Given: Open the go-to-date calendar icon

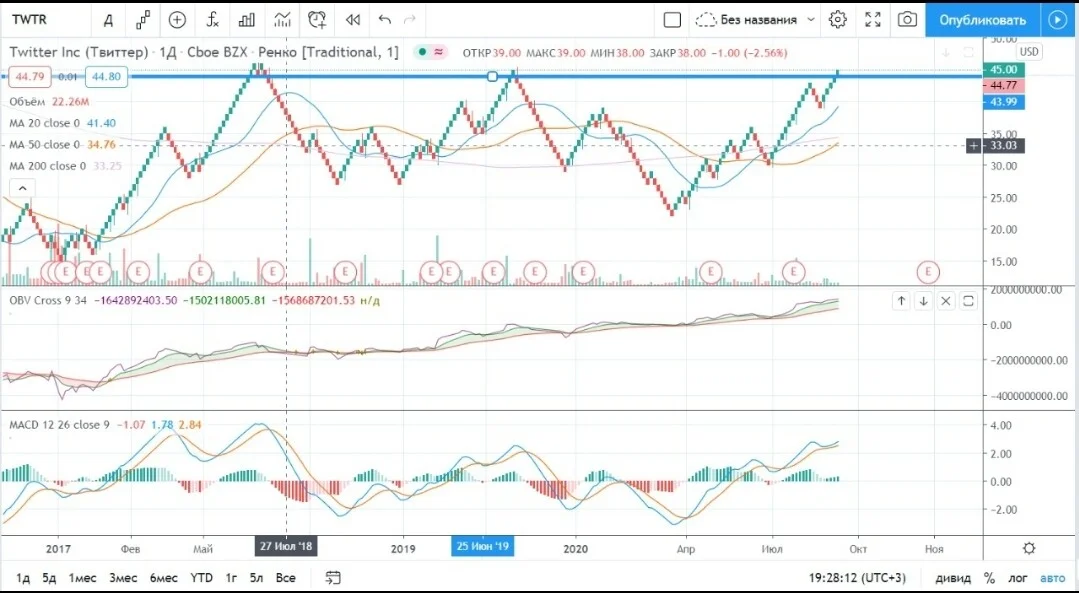Looking at the screenshot, I should [333, 577].
